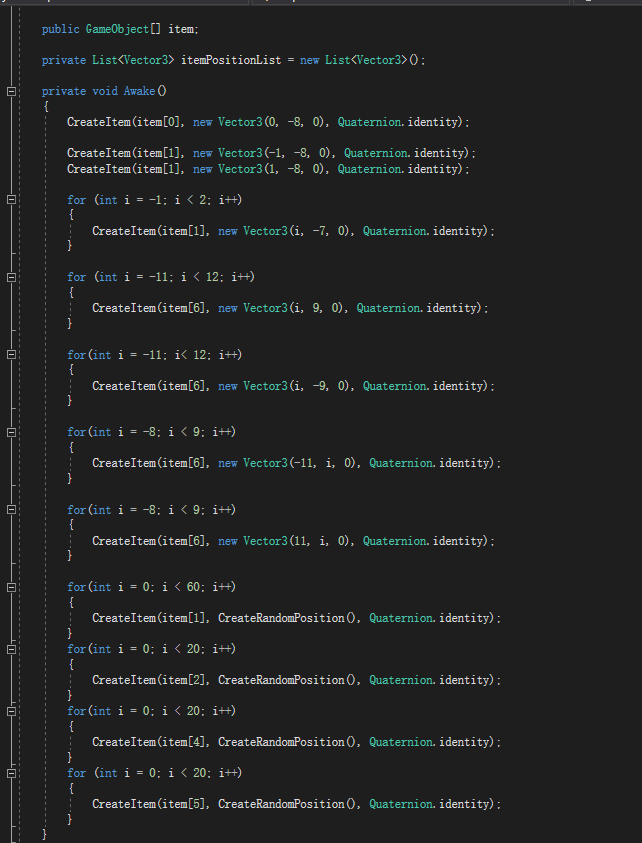This screenshot has width=642, height=843.
Task: Click the GameObject type in the item declaration
Action: pos(117,29)
